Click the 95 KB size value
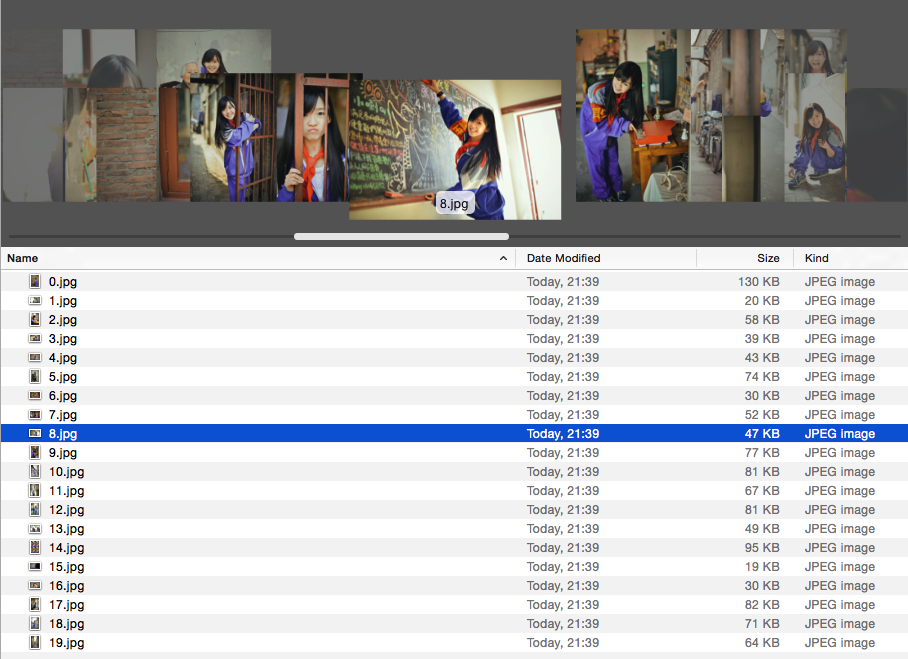908x659 pixels. (x=762, y=547)
